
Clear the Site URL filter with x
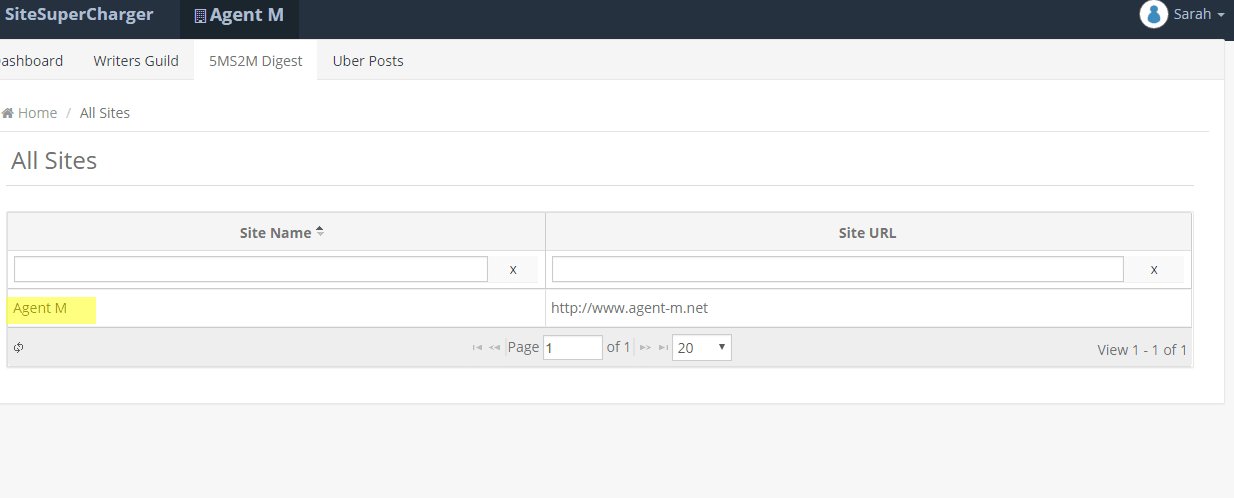pos(1154,269)
